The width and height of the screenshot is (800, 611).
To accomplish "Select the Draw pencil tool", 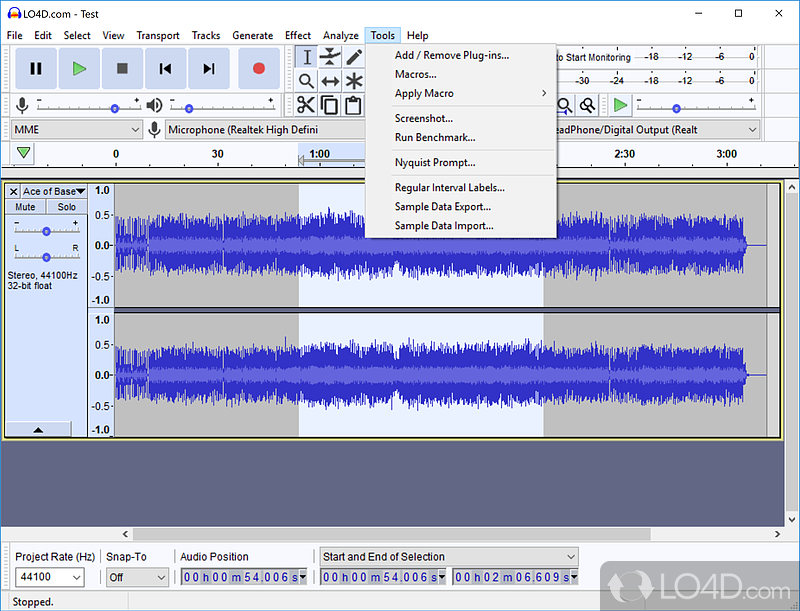I will click(x=354, y=57).
